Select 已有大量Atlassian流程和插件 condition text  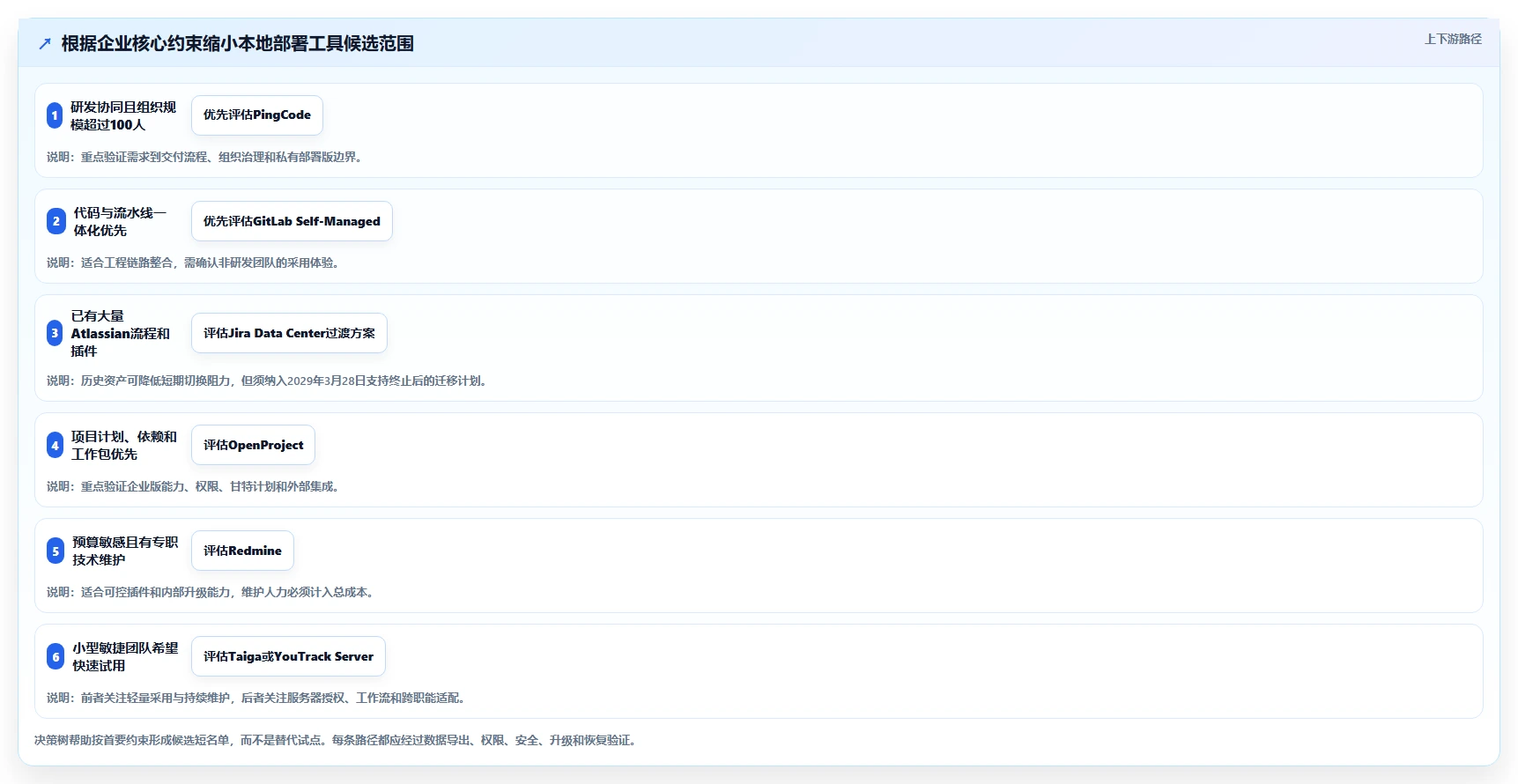click(x=121, y=333)
